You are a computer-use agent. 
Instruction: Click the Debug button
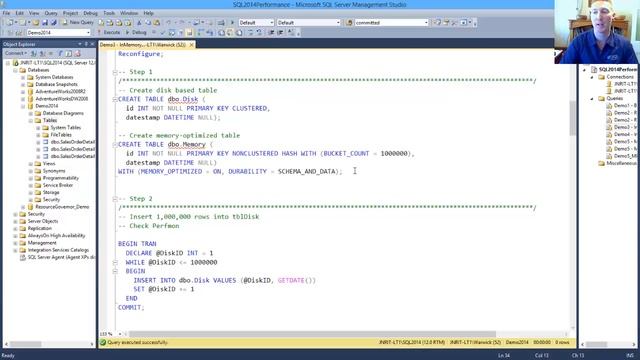[x=136, y=32]
